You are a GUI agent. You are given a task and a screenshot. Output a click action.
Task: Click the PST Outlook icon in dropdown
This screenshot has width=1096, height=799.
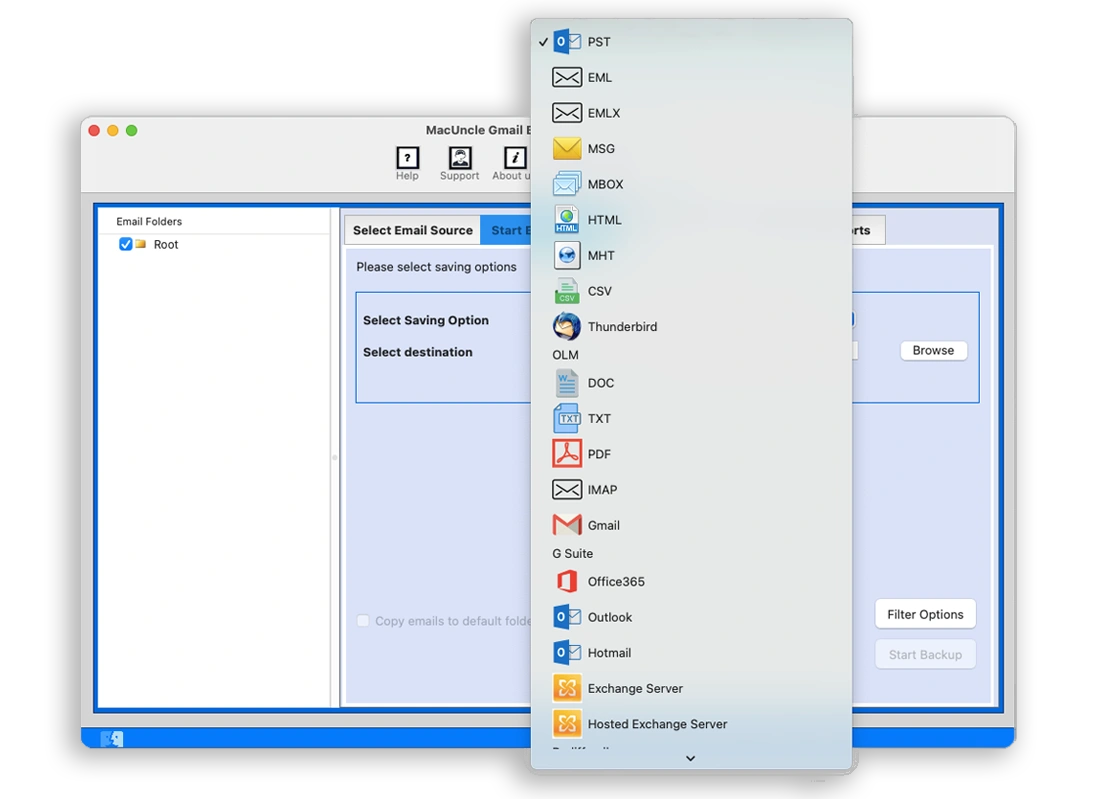pos(566,42)
